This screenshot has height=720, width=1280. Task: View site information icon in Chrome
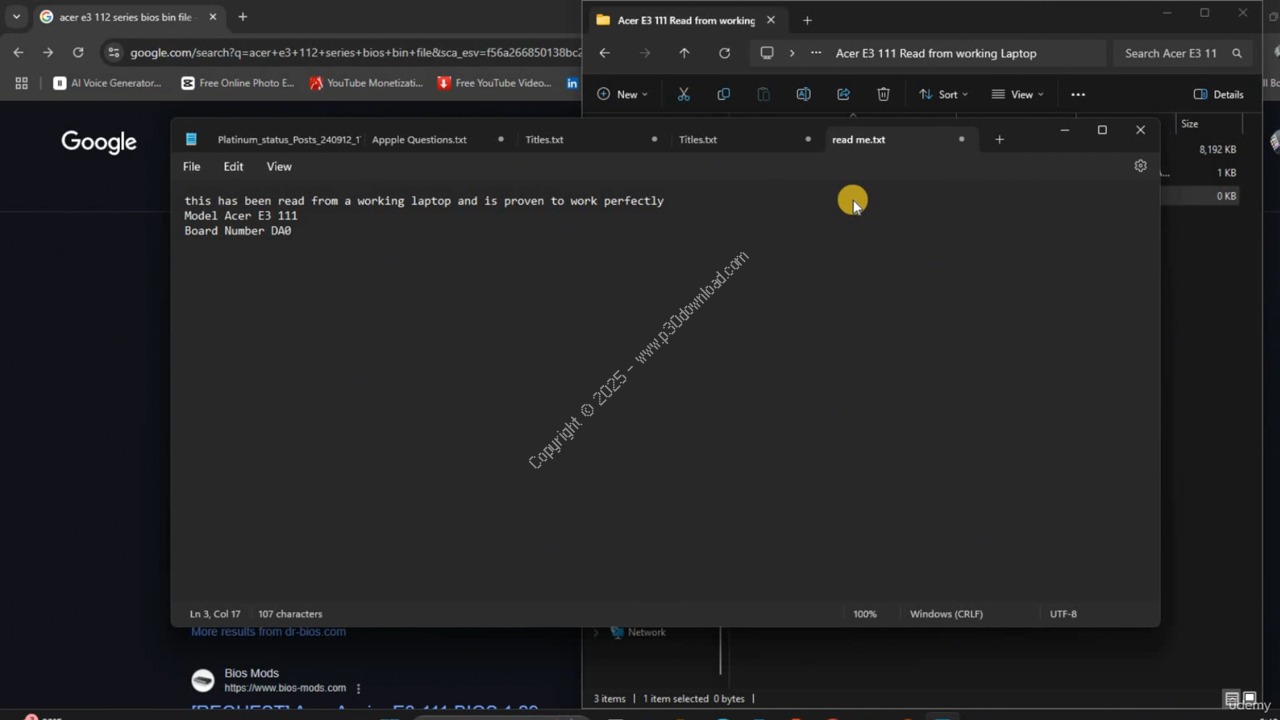[x=113, y=52]
